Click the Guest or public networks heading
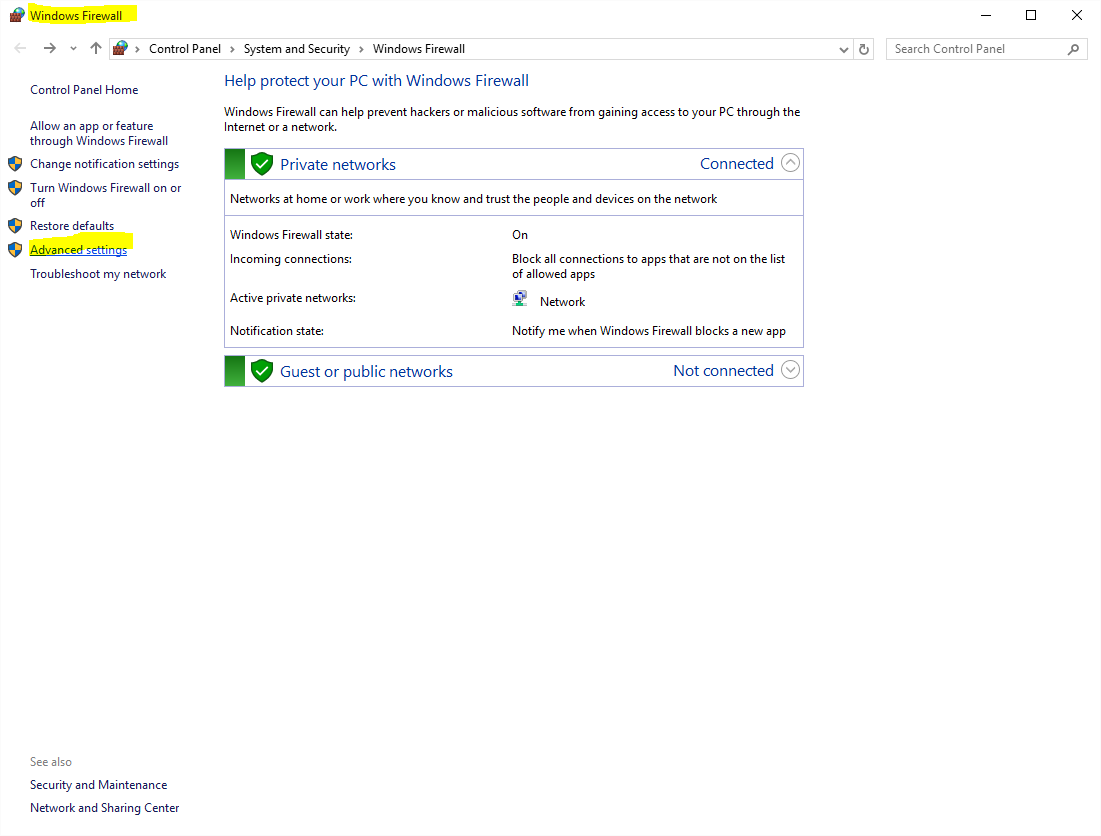The height and width of the screenshot is (836, 1101). [367, 371]
